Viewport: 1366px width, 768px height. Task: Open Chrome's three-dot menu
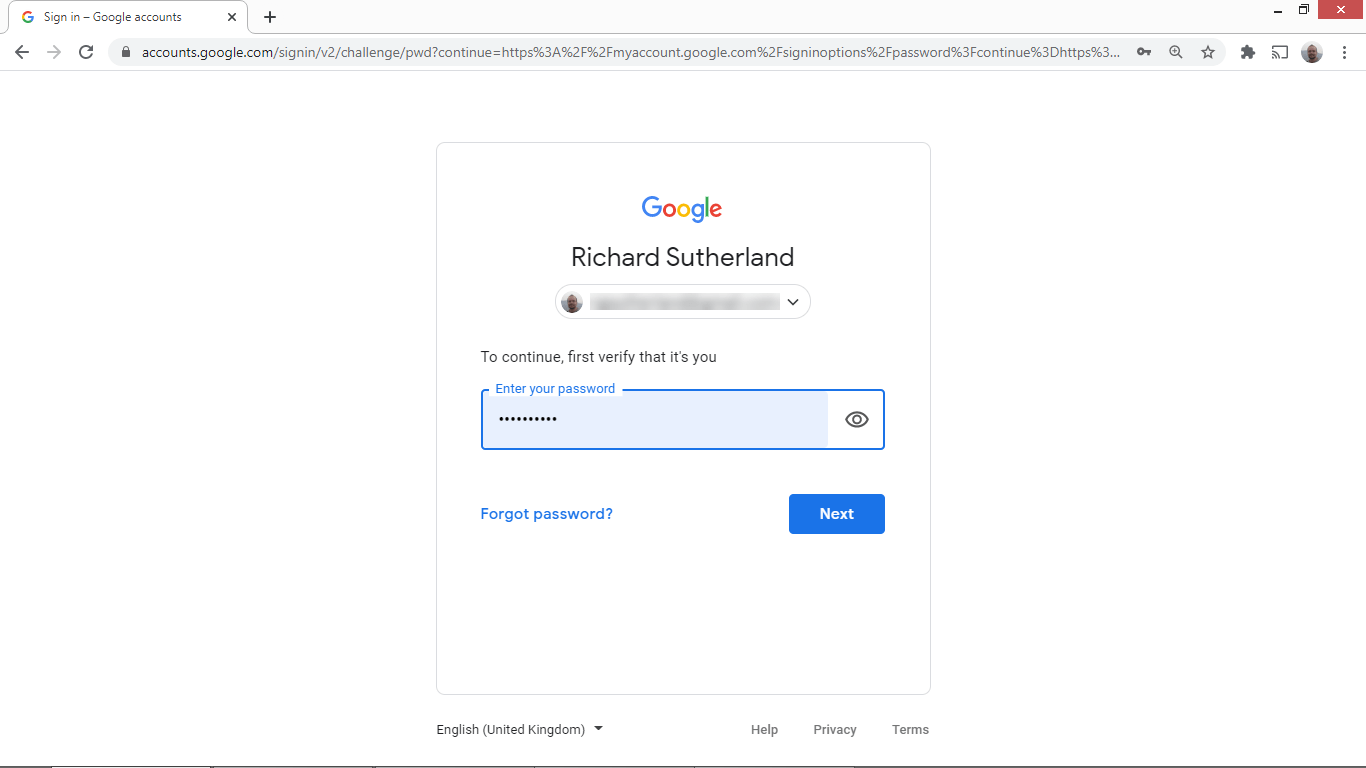1345,52
